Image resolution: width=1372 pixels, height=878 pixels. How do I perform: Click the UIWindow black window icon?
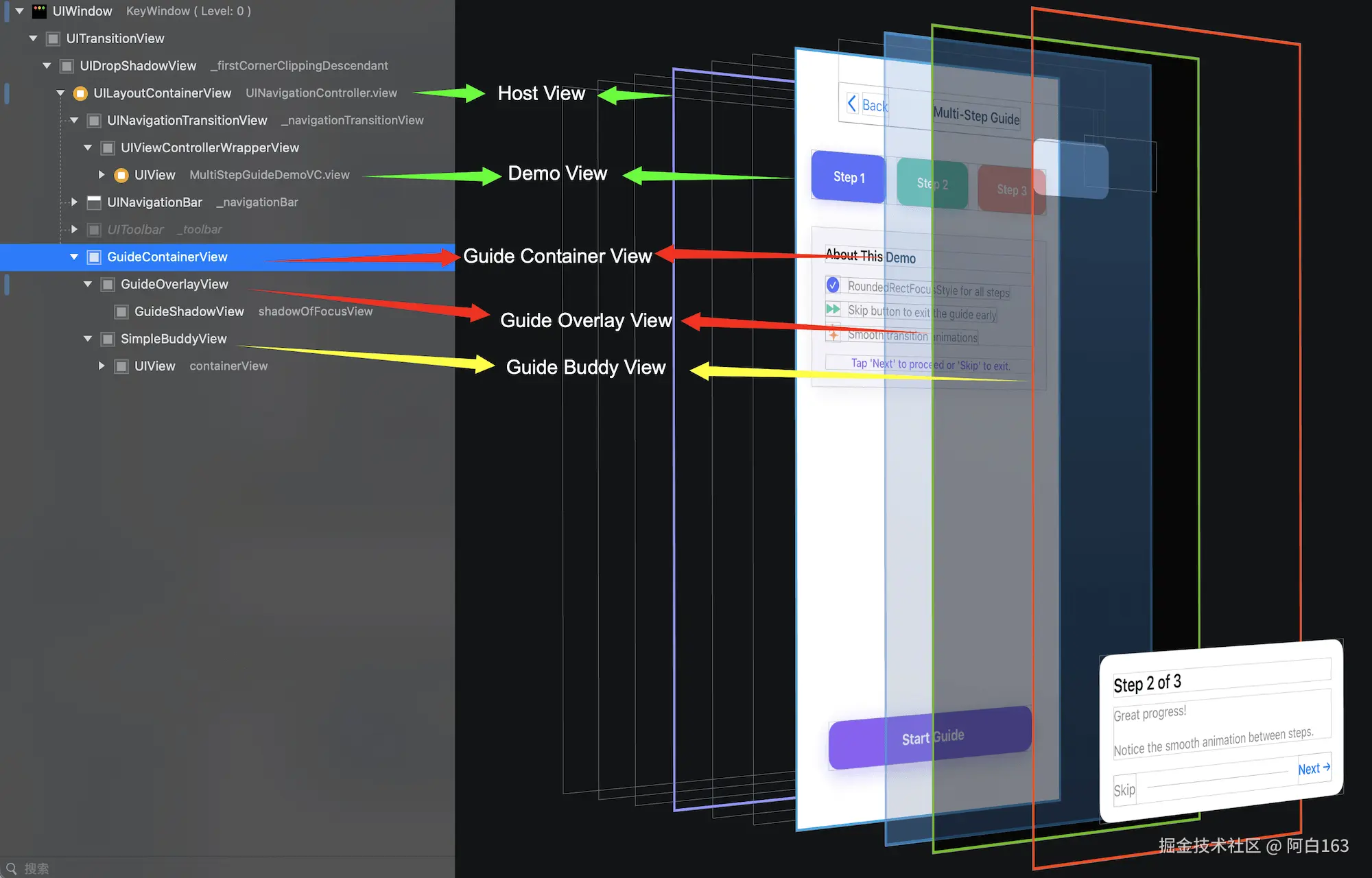click(x=40, y=11)
